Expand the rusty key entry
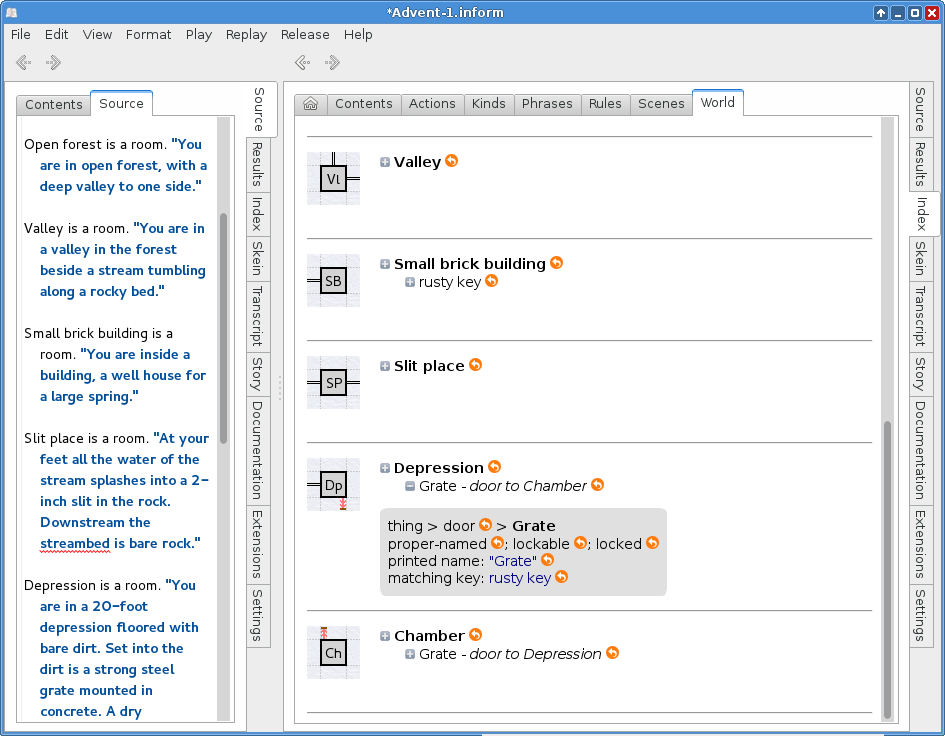Screen dimensions: 945x736 click(410, 282)
